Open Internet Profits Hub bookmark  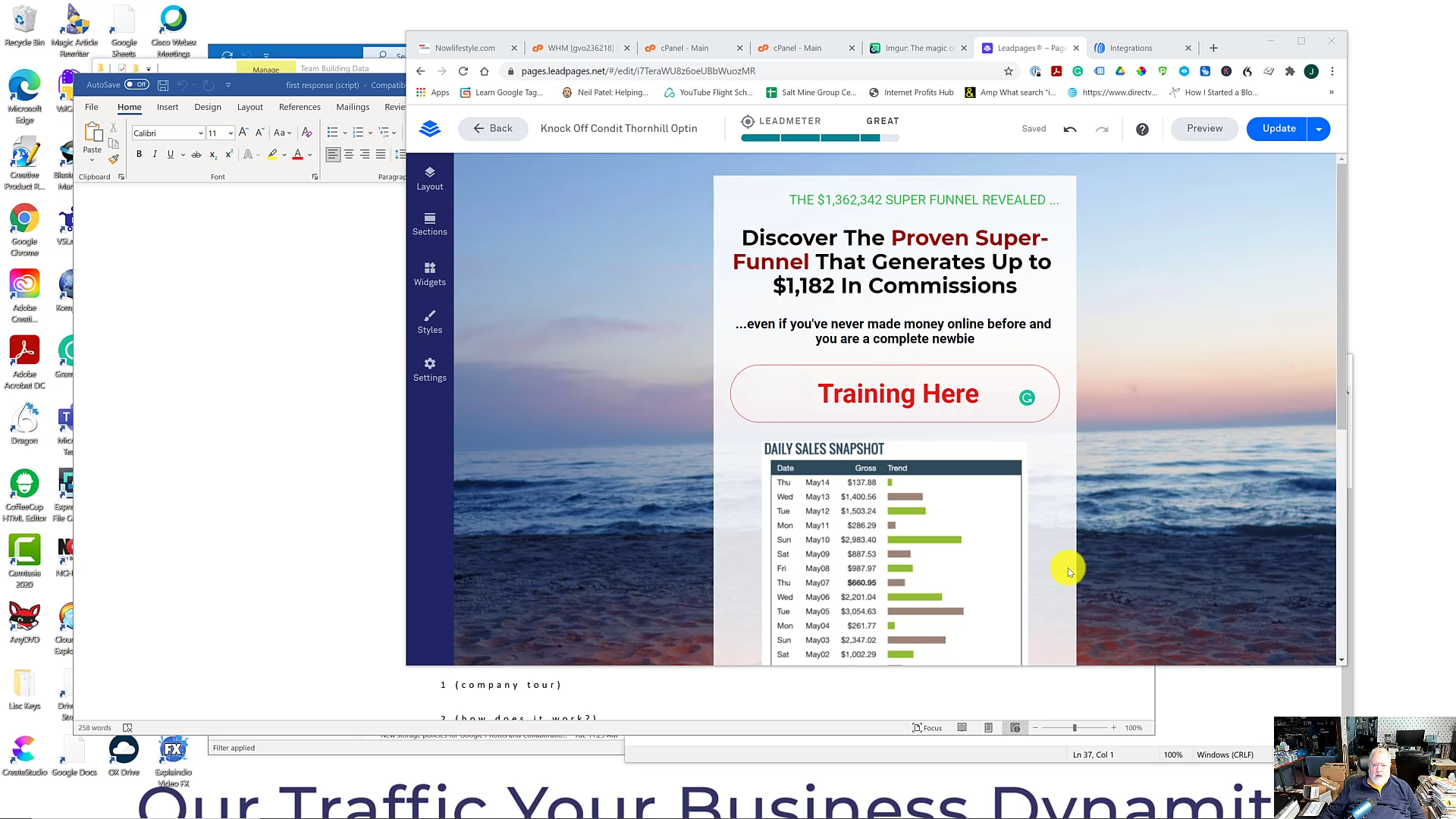[x=911, y=93]
